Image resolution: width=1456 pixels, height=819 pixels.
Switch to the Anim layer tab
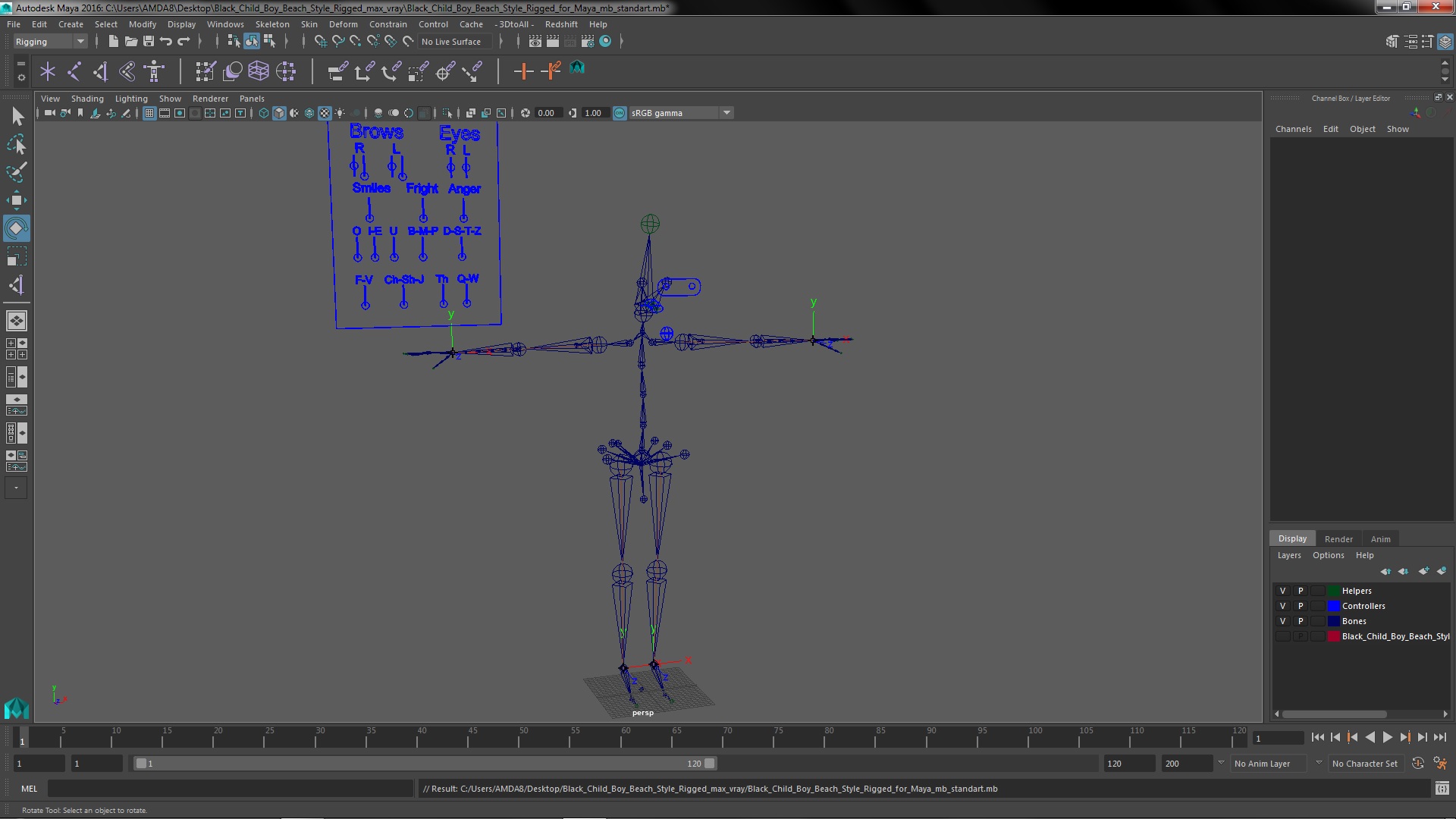pos(1380,539)
